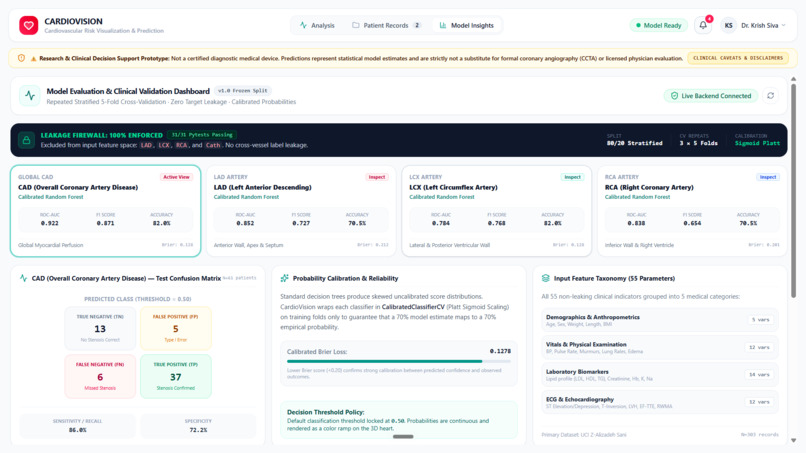Open the Demographics & Anthropometrics category row

660,320
